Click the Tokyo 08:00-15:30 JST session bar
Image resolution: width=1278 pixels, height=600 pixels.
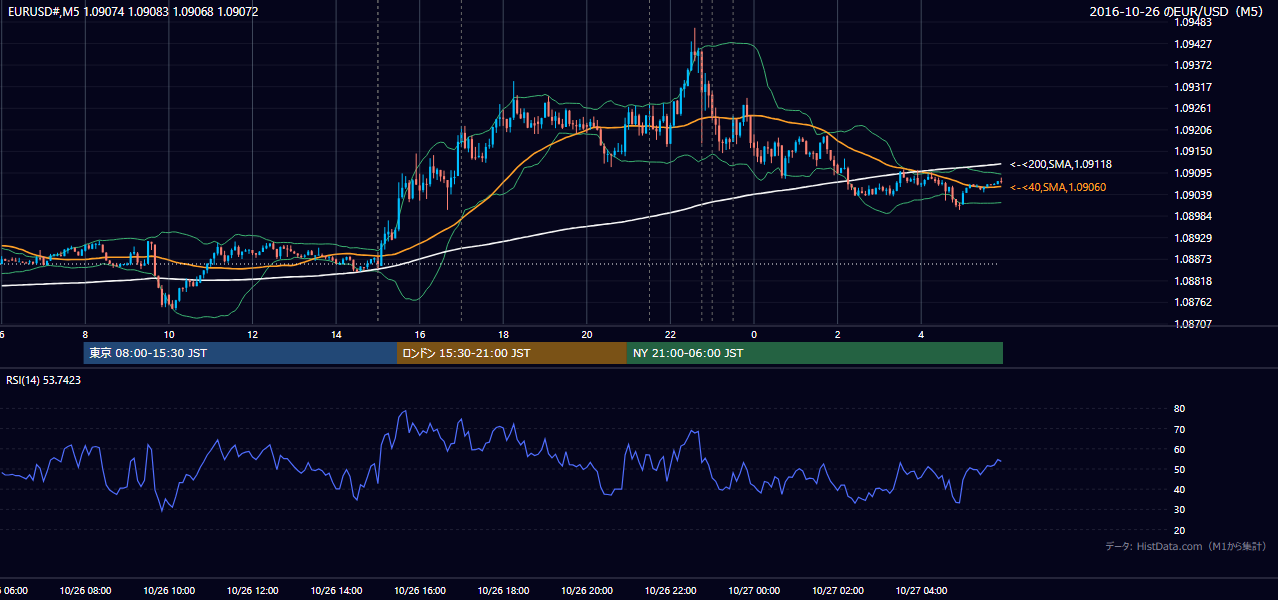click(240, 353)
